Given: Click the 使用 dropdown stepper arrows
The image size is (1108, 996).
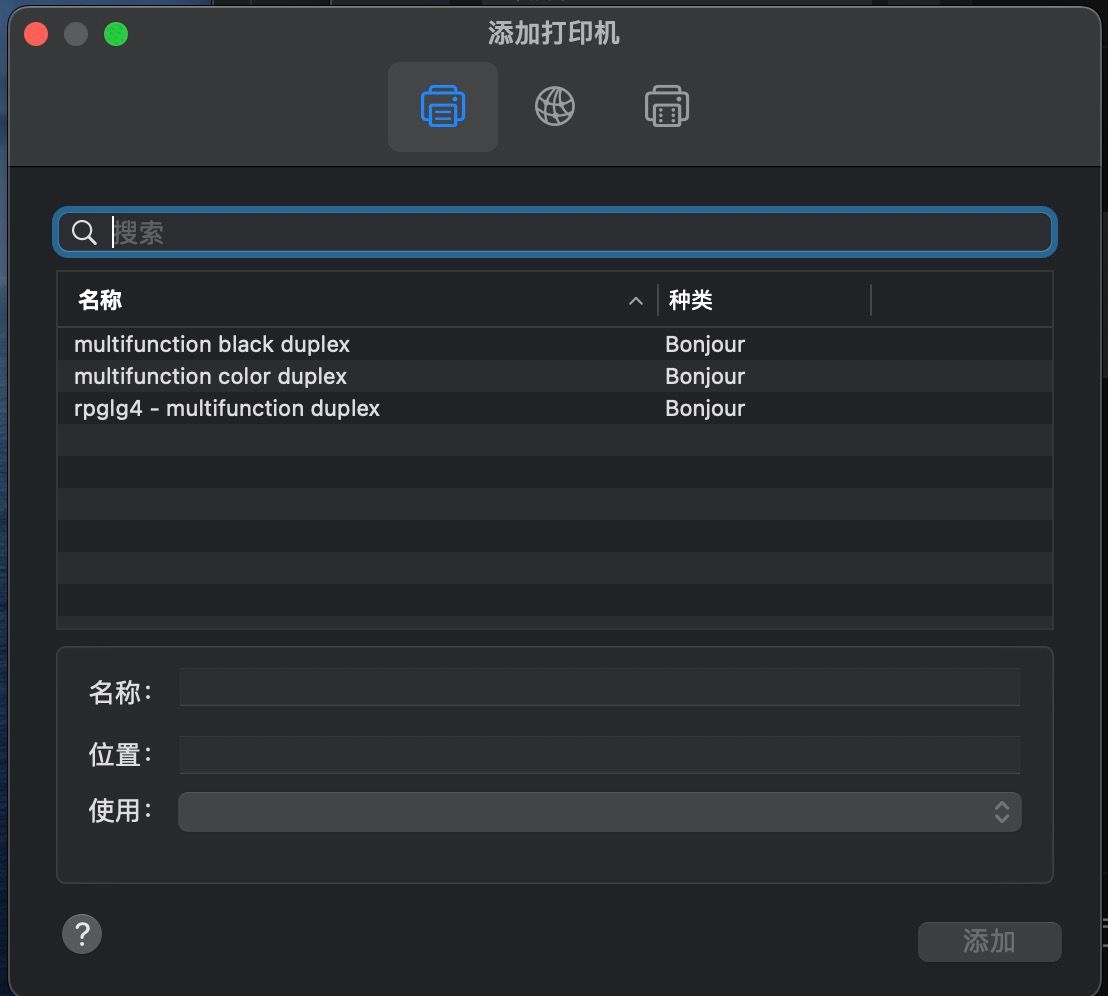Looking at the screenshot, I should (1001, 812).
